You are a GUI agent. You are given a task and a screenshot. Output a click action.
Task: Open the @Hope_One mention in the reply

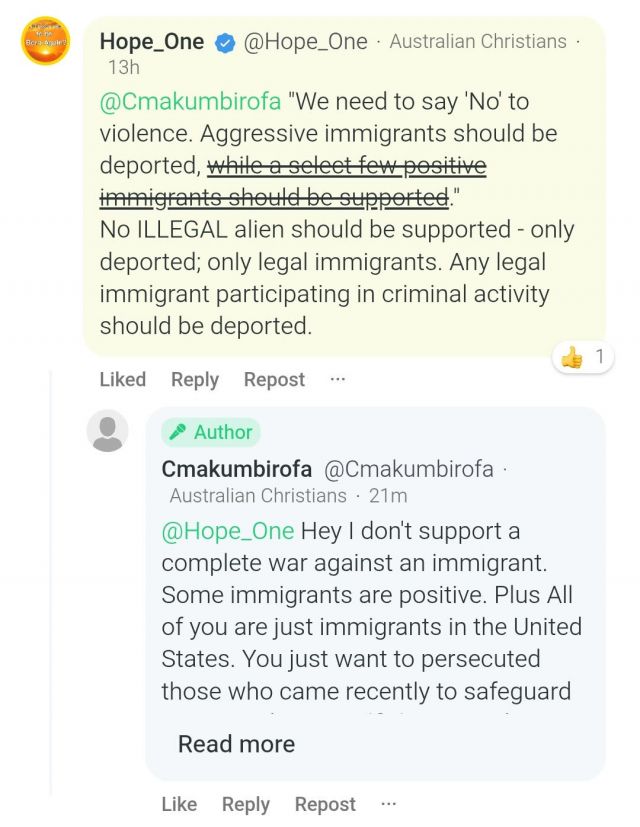(228, 531)
